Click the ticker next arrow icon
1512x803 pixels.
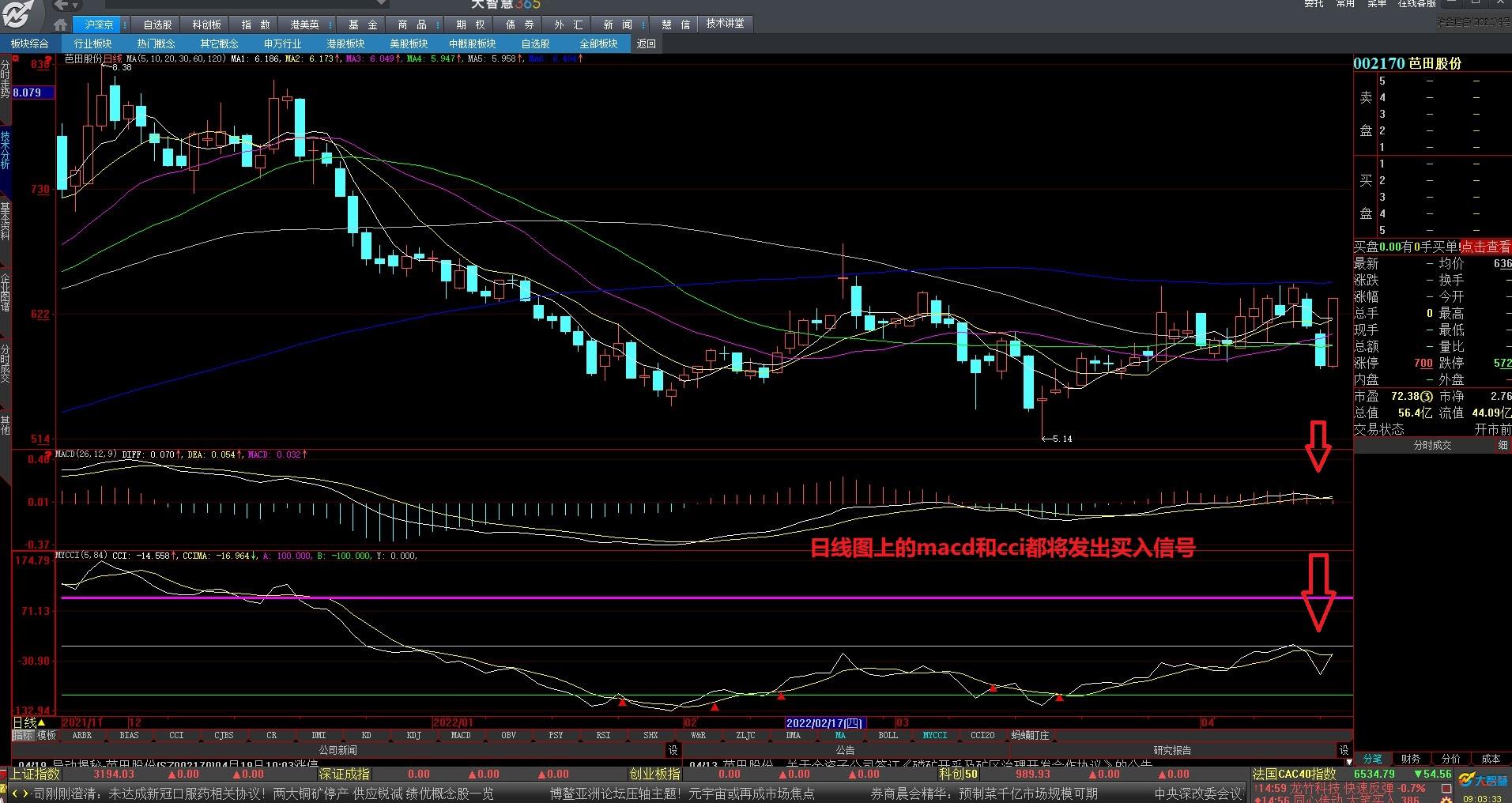[x=26, y=794]
